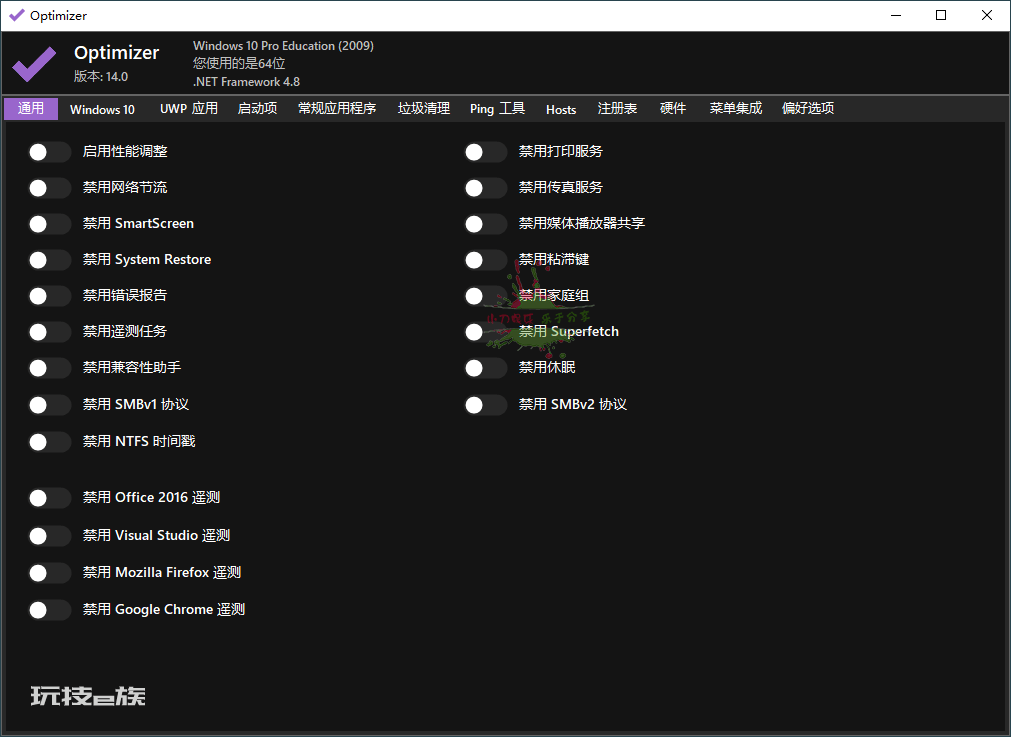Switch on 禁用传真服务

[486, 188]
